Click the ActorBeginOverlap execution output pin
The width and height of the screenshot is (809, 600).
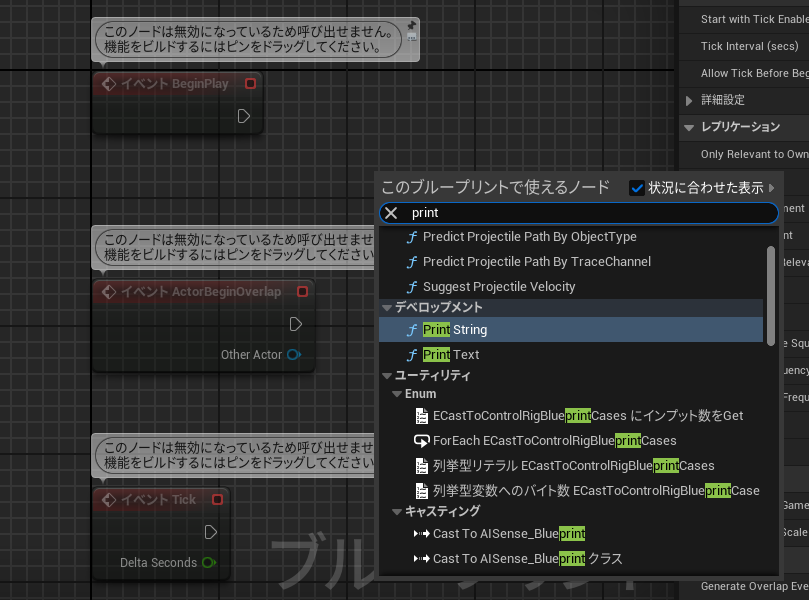[295, 324]
